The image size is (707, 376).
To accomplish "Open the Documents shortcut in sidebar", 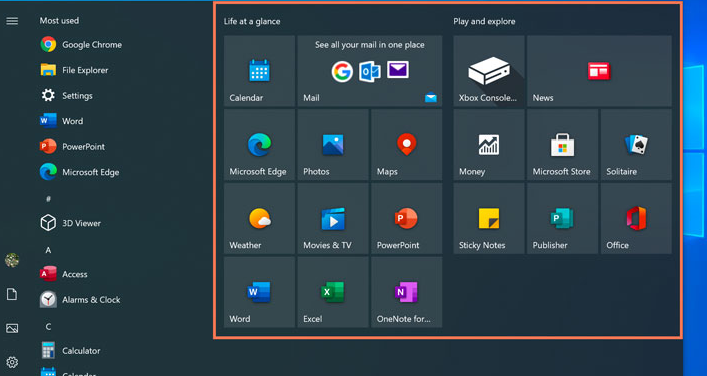I will [12, 294].
